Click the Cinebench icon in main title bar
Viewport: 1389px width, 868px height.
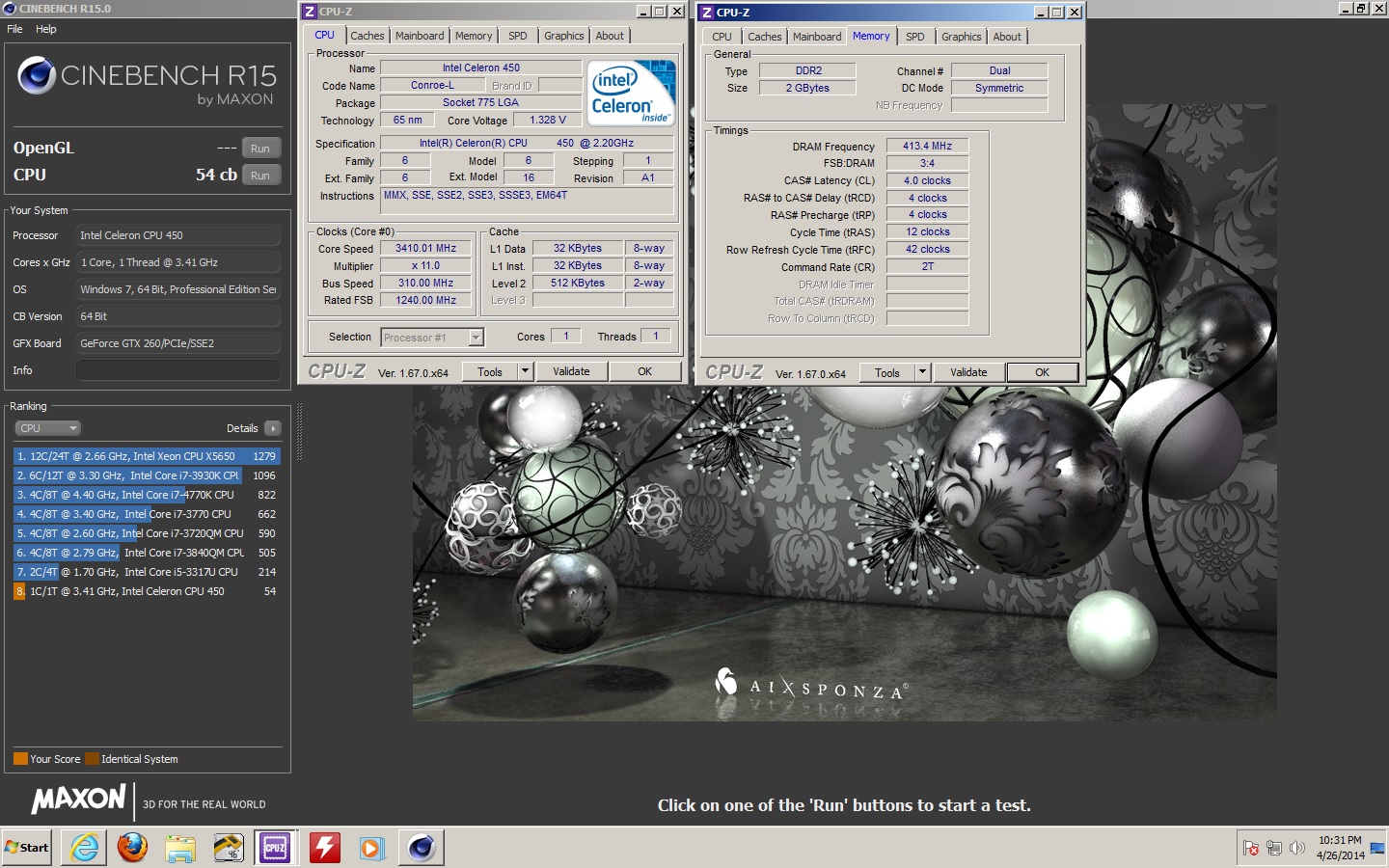click(9, 8)
